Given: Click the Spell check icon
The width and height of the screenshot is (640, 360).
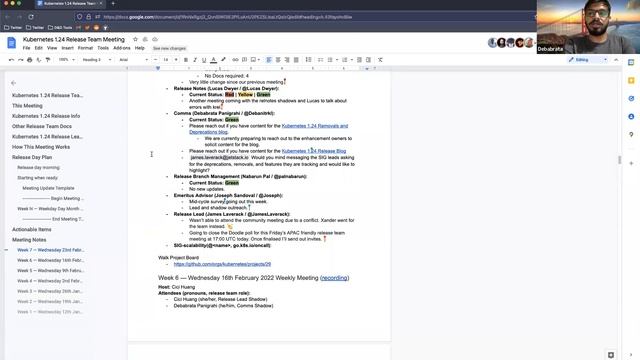Looking at the screenshot, I should coord(39,60).
